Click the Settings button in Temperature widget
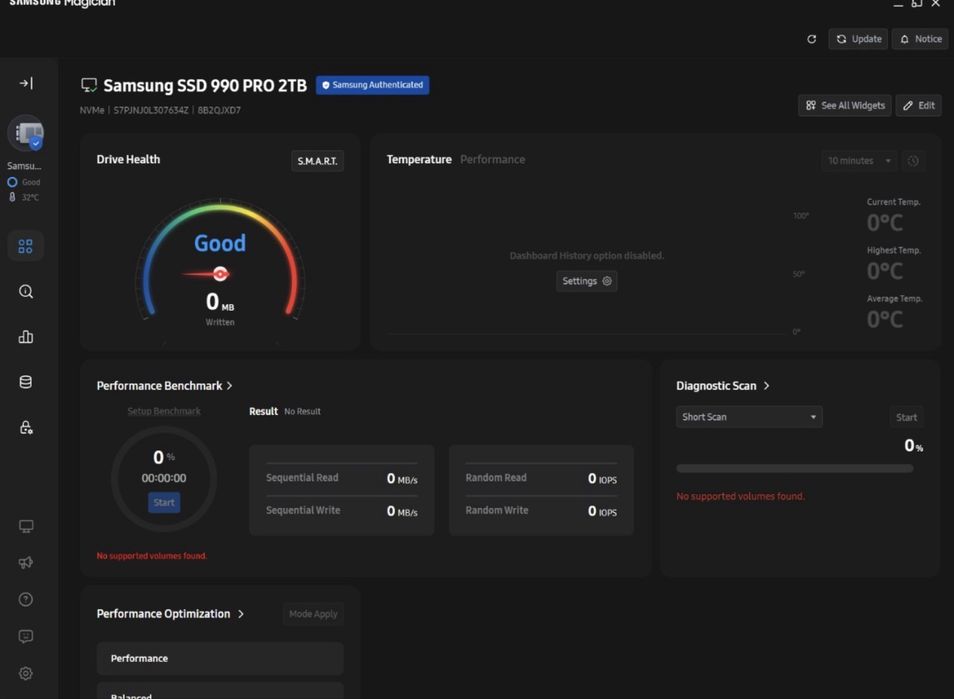The image size is (954, 699). pyautogui.click(x=587, y=281)
